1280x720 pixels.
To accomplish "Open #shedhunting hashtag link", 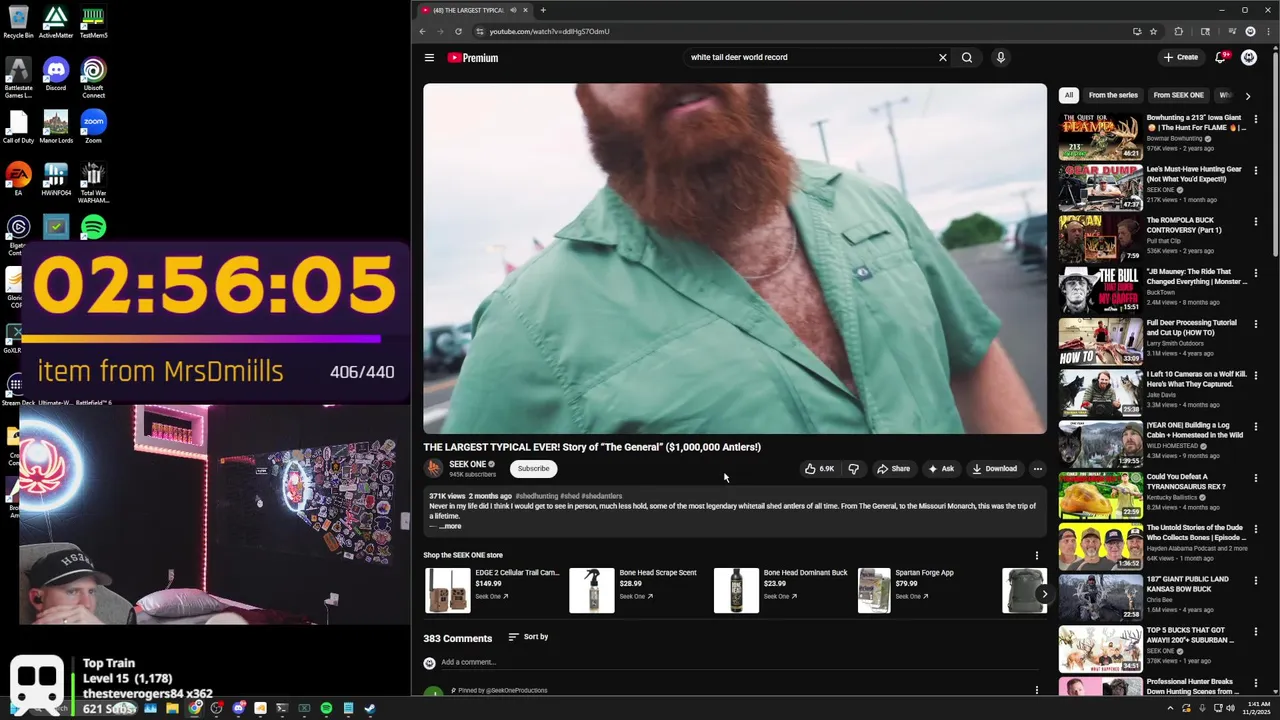I will coord(537,496).
